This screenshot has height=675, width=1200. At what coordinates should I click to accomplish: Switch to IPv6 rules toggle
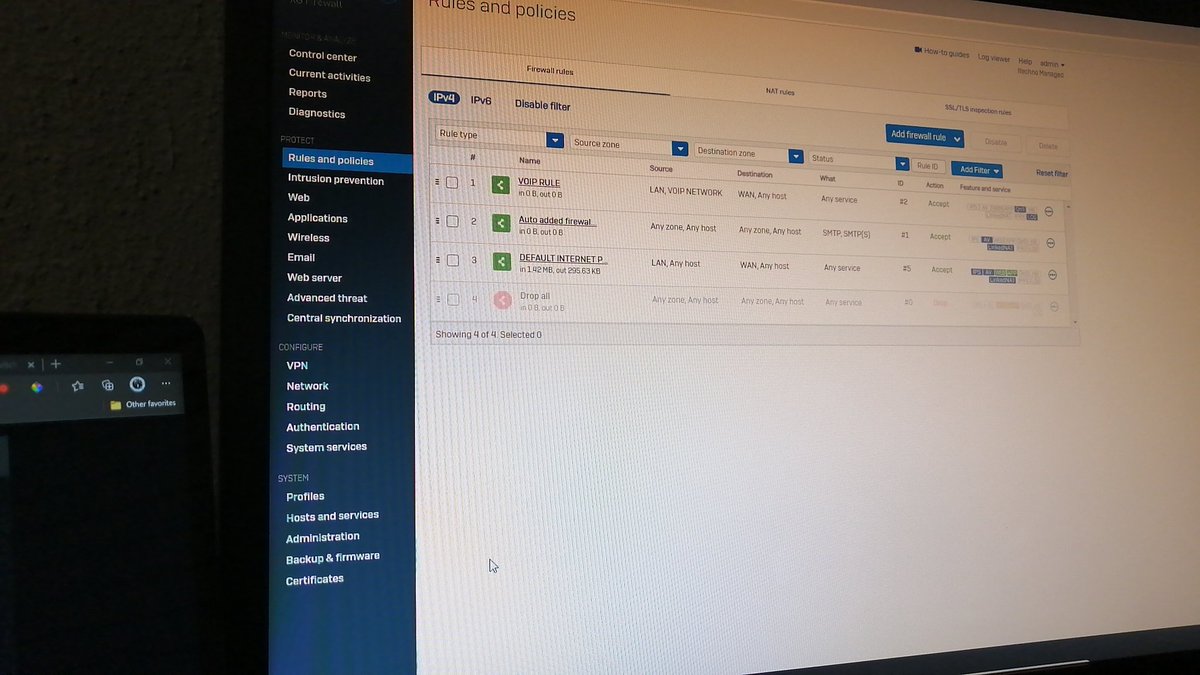(481, 101)
